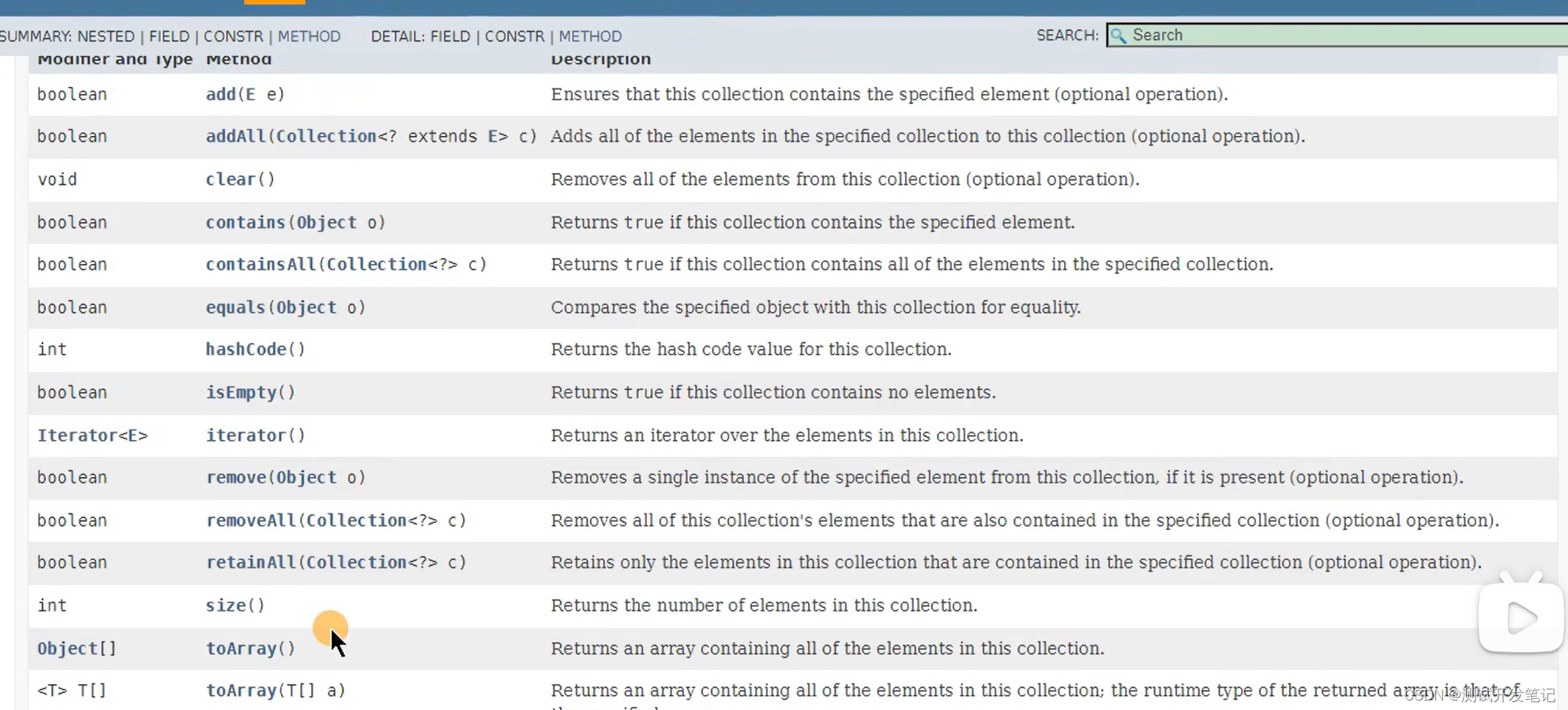Open the addAll method link

click(x=235, y=136)
